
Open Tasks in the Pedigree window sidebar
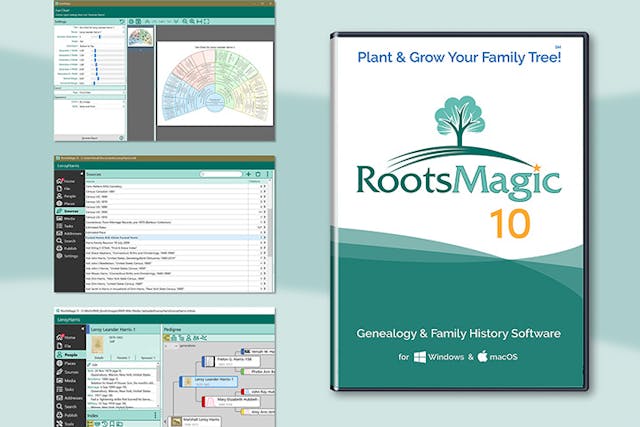click(x=67, y=389)
